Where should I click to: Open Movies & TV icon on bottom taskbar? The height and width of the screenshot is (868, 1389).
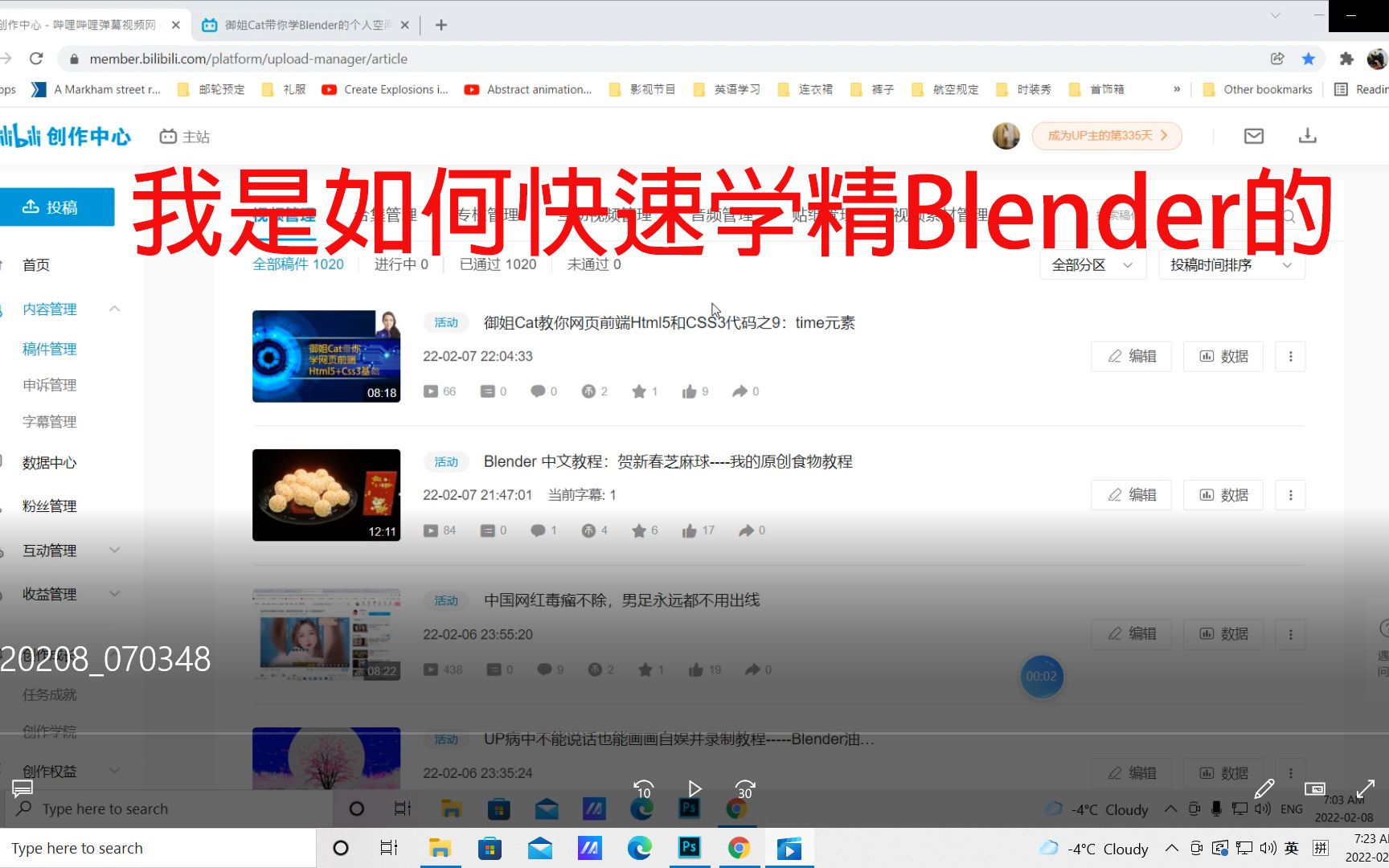[x=789, y=849]
